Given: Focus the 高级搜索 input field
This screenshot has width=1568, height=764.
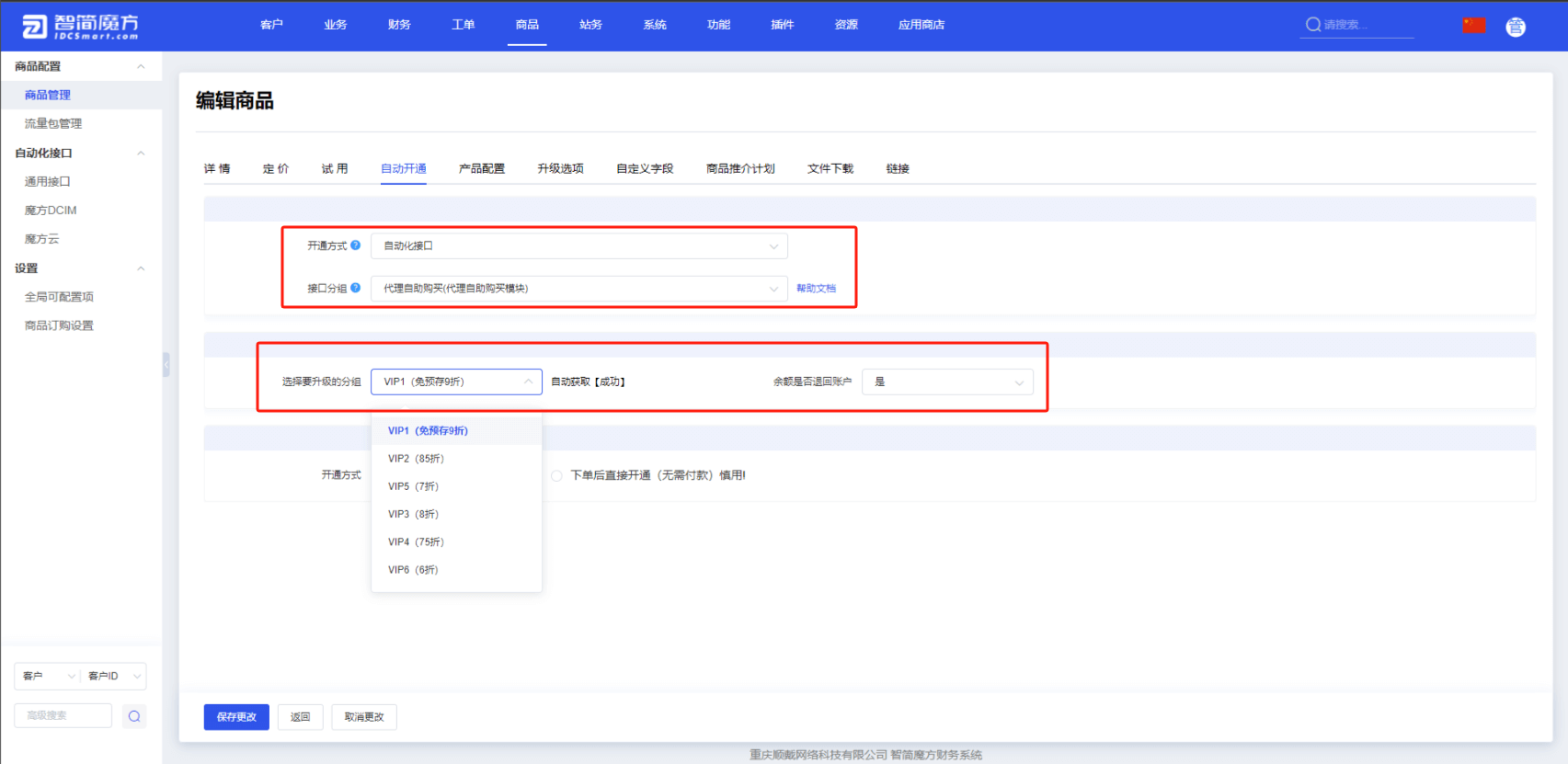Looking at the screenshot, I should (63, 715).
